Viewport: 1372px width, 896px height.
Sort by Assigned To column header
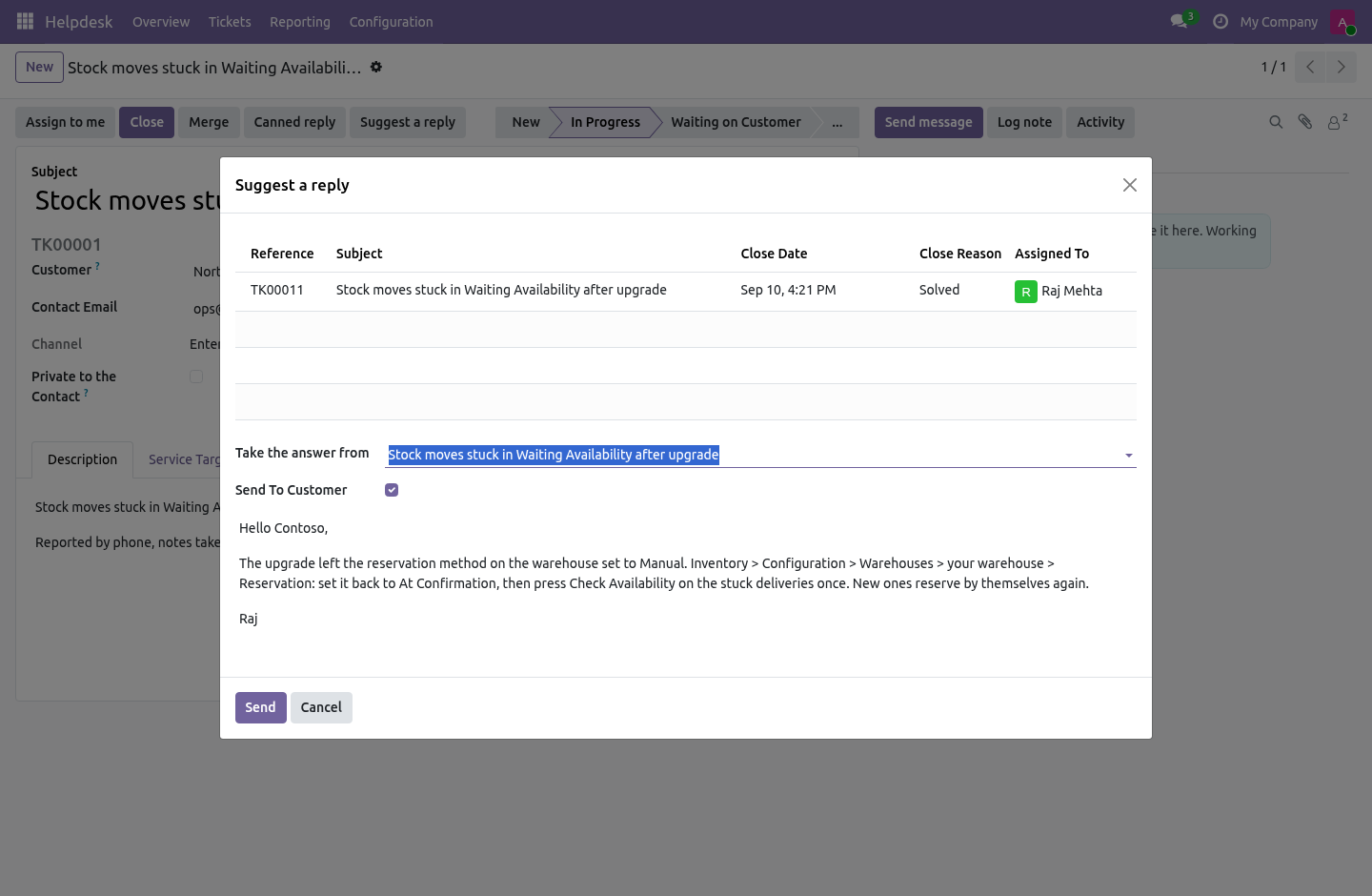1052,254
